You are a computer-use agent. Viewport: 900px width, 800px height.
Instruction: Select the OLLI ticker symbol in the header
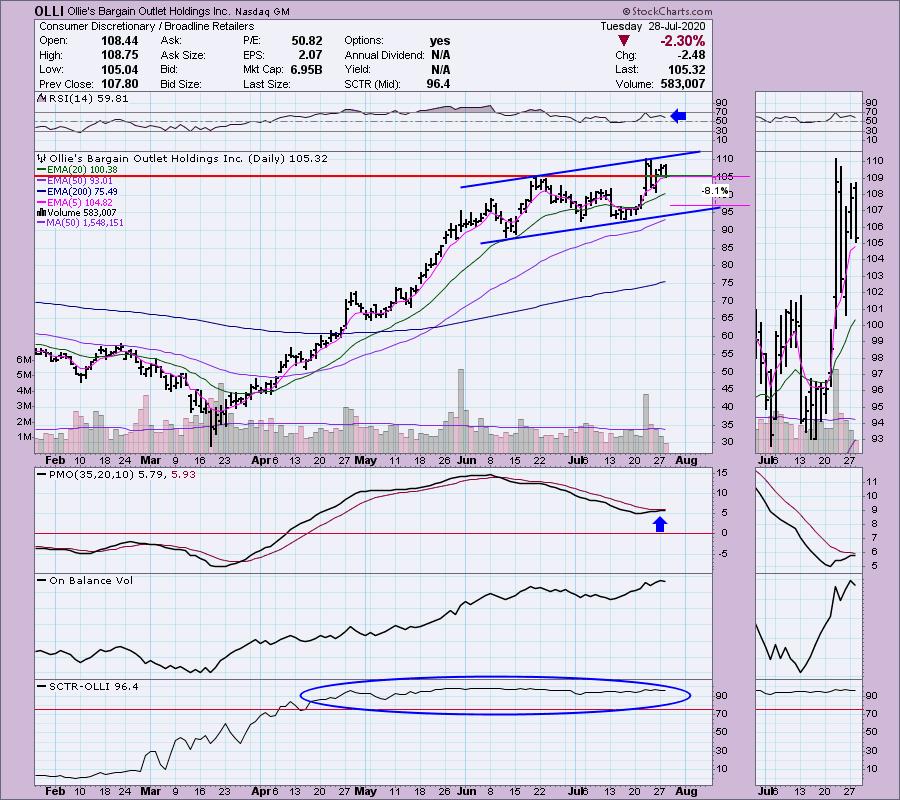(x=49, y=11)
